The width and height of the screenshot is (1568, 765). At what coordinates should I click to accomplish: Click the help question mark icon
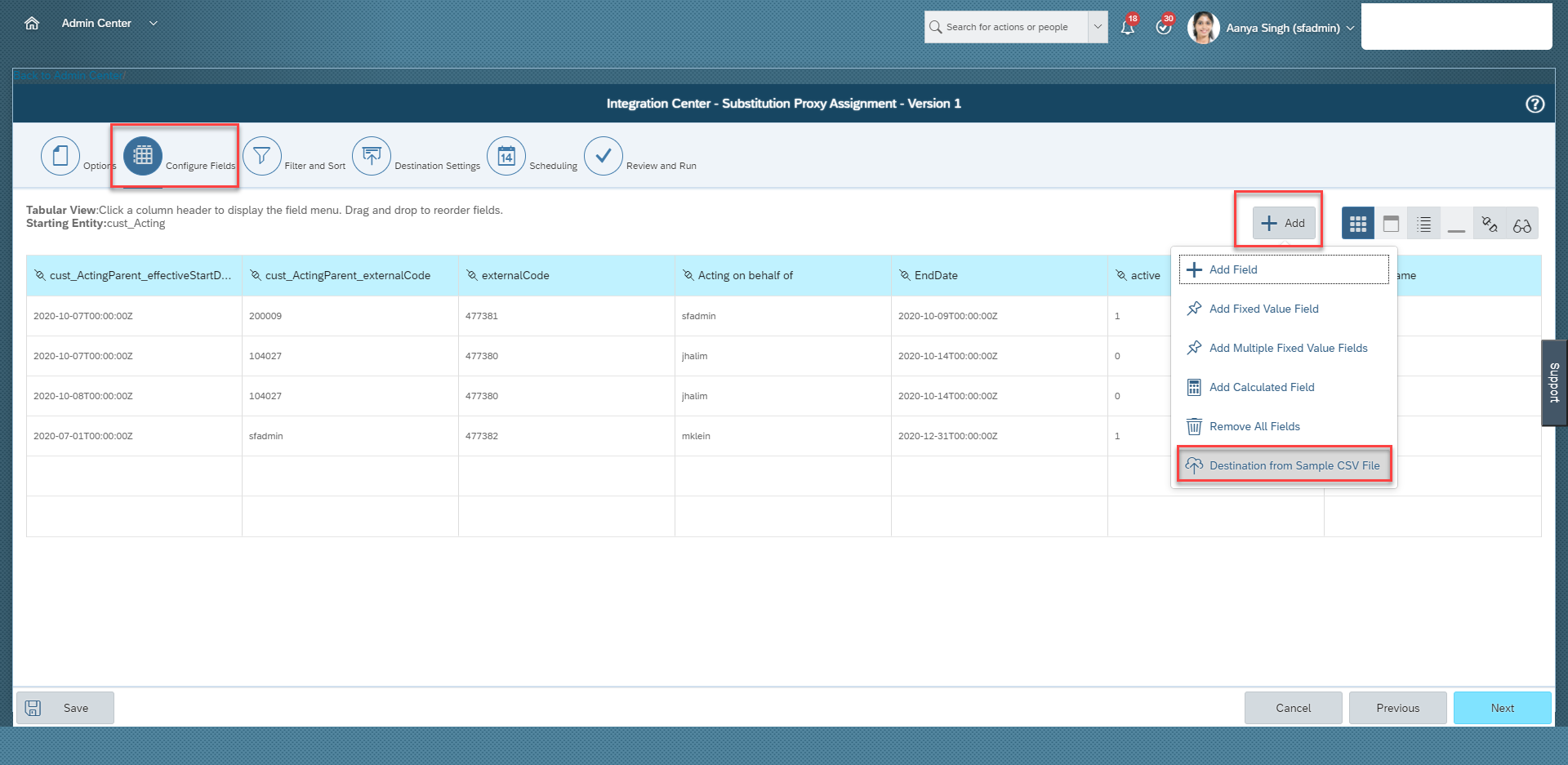[1535, 104]
